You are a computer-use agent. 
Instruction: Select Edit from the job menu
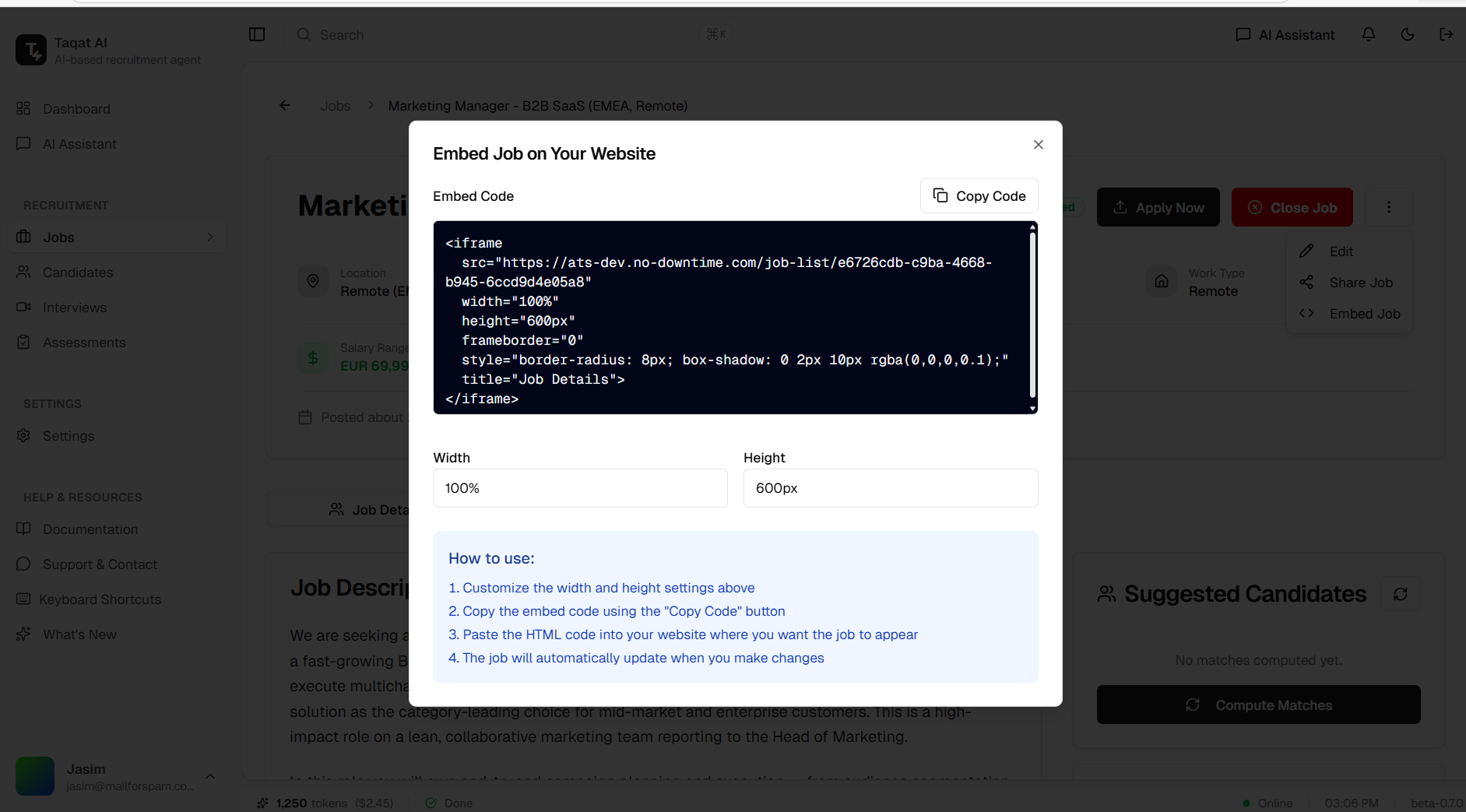click(1340, 251)
